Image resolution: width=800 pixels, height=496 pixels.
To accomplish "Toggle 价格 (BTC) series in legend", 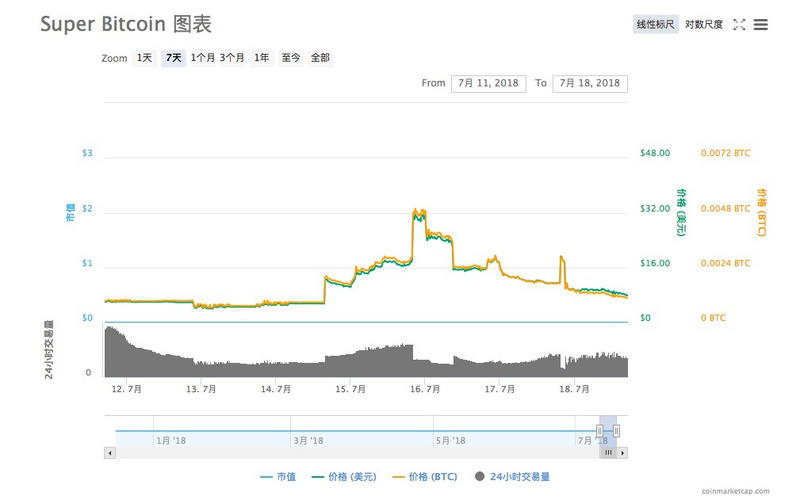I will coord(424,477).
